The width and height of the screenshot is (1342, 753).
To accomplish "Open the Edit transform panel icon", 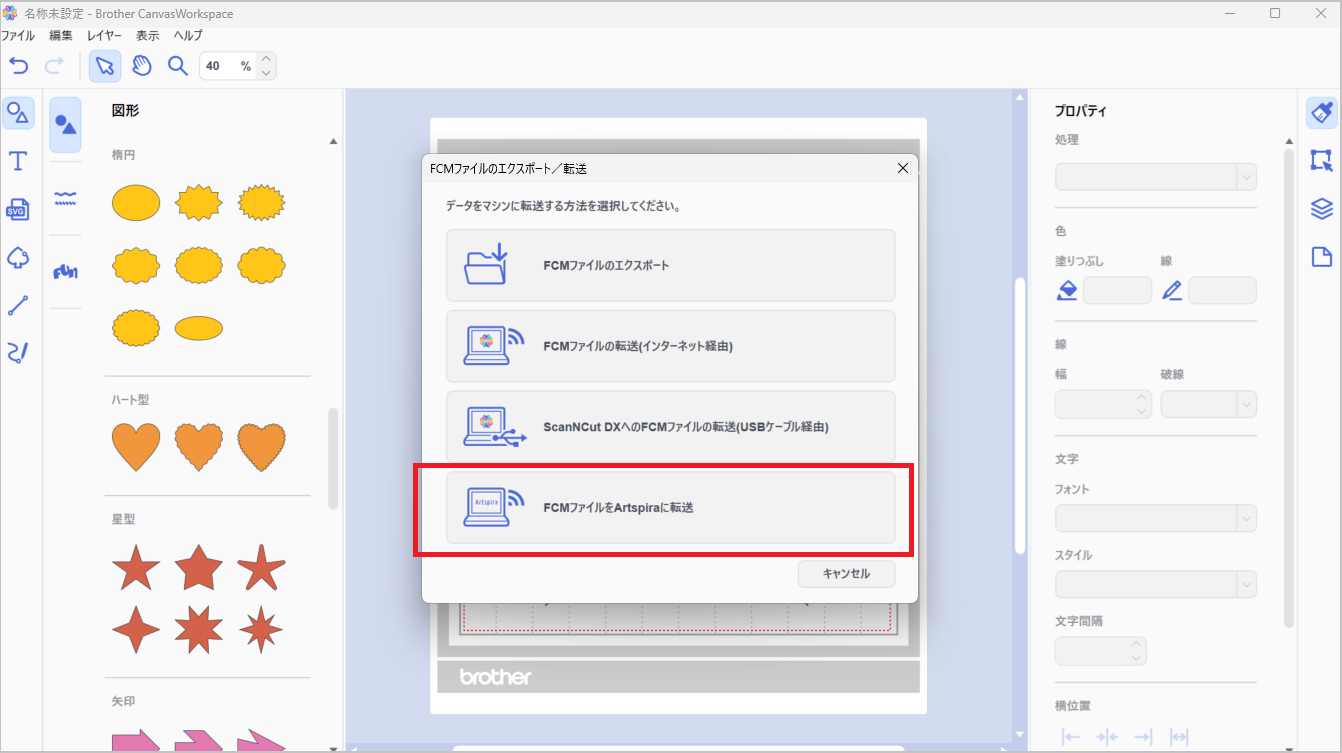I will tap(1322, 160).
